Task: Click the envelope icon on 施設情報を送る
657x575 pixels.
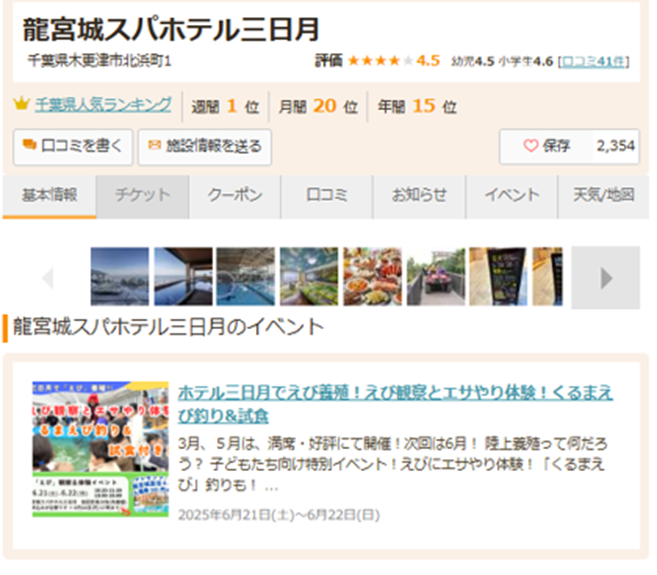Action: pos(154,146)
